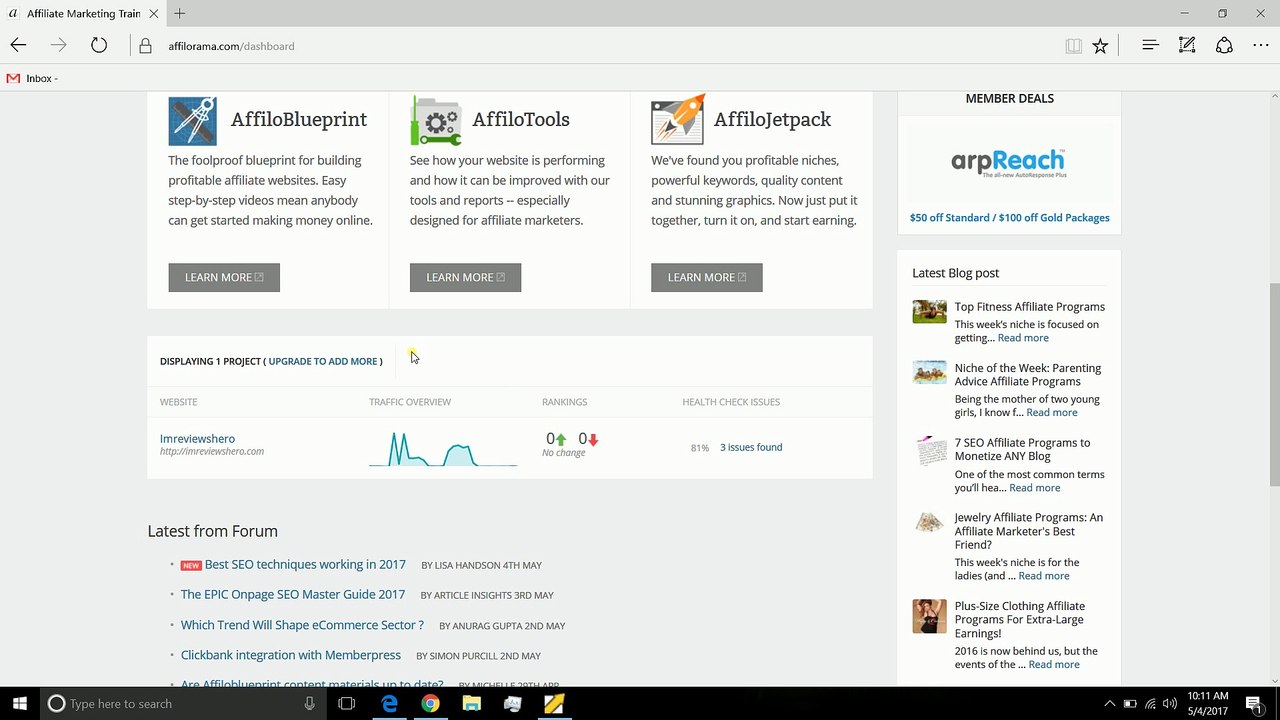Open the $50 off Standard arpReach deal link
The height and width of the screenshot is (720, 1280).
tap(1009, 217)
